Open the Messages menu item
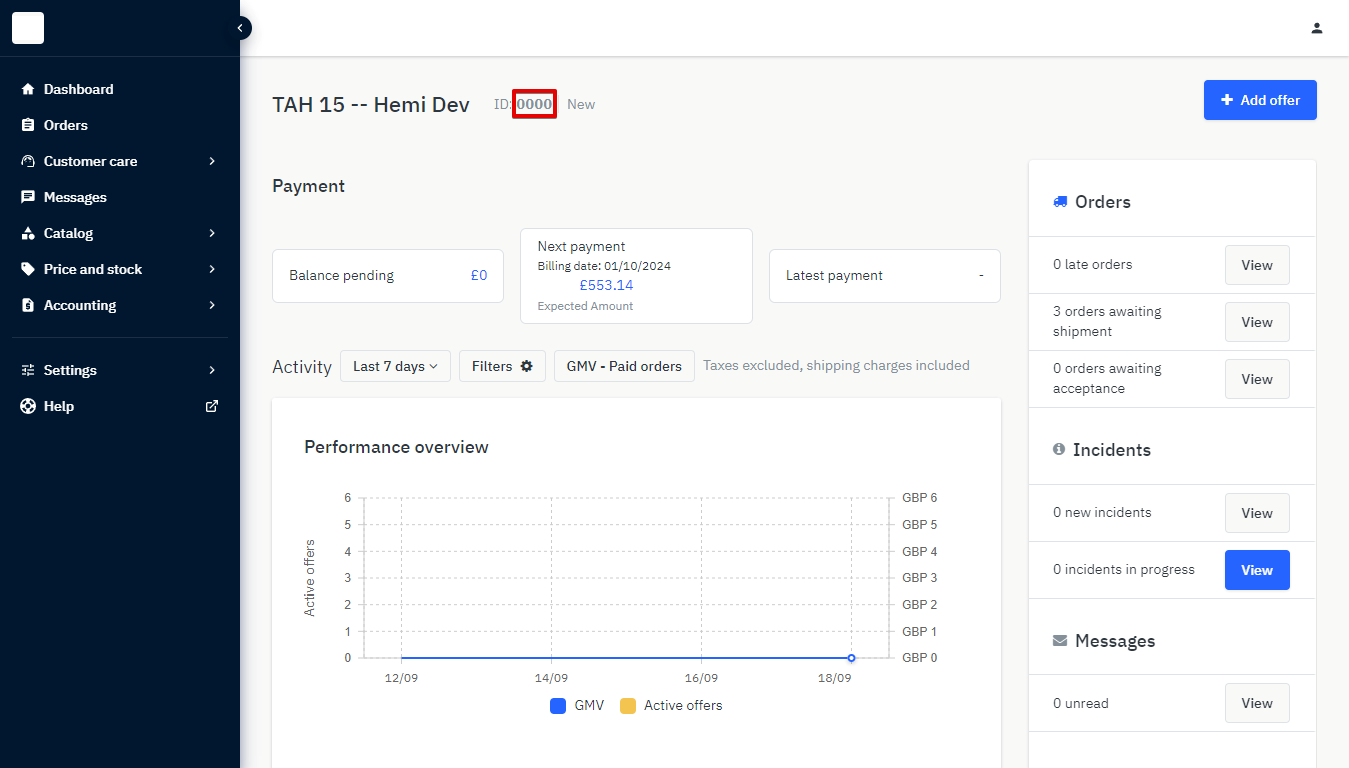The height and width of the screenshot is (768, 1349). pyautogui.click(x=120, y=197)
